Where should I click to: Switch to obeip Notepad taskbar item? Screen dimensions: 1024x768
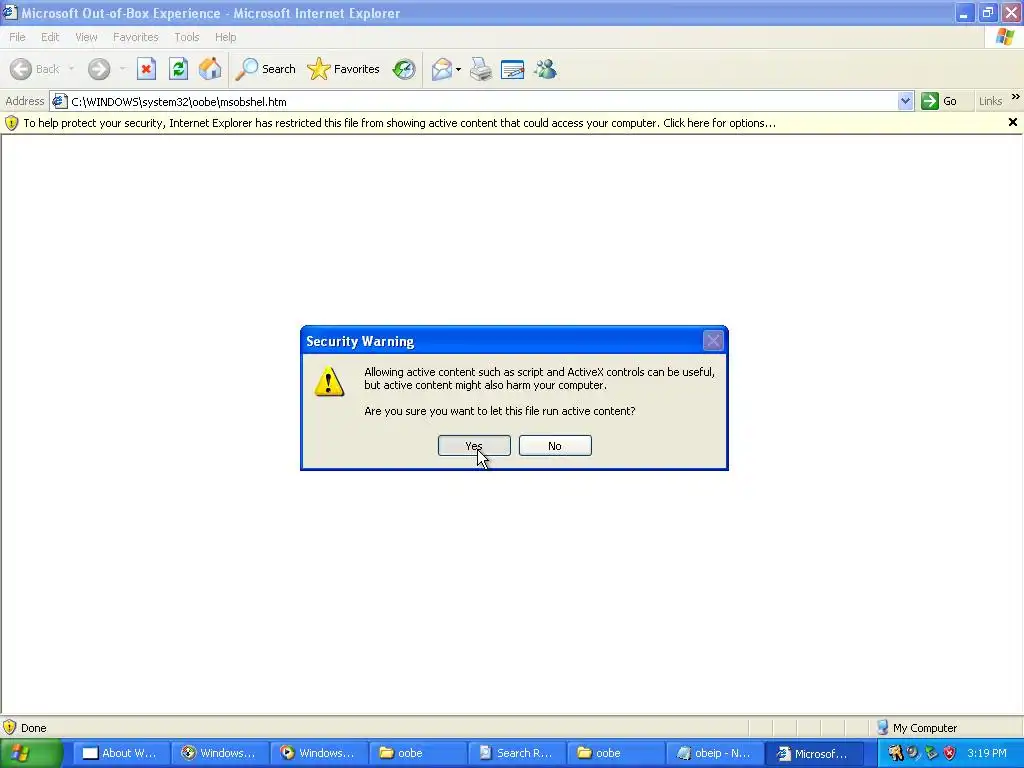pyautogui.click(x=714, y=753)
